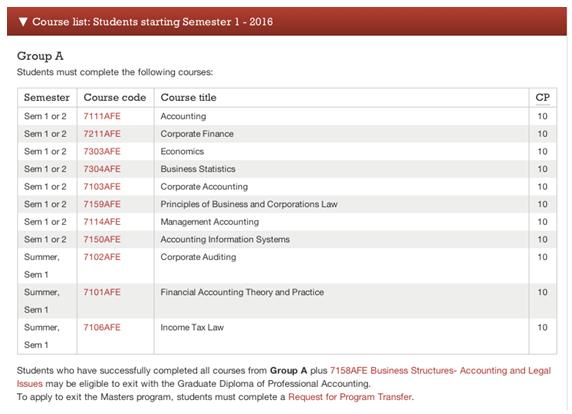Select the Group A heading
The image size is (572, 414).
click(40, 56)
